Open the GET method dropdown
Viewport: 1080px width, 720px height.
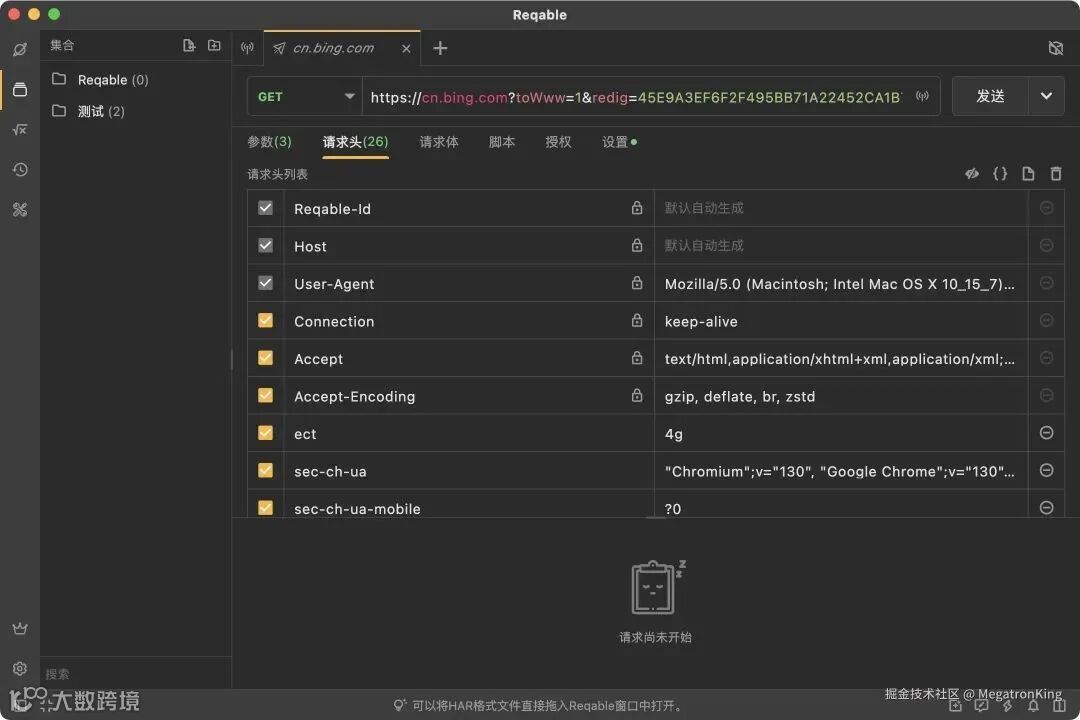click(x=305, y=96)
